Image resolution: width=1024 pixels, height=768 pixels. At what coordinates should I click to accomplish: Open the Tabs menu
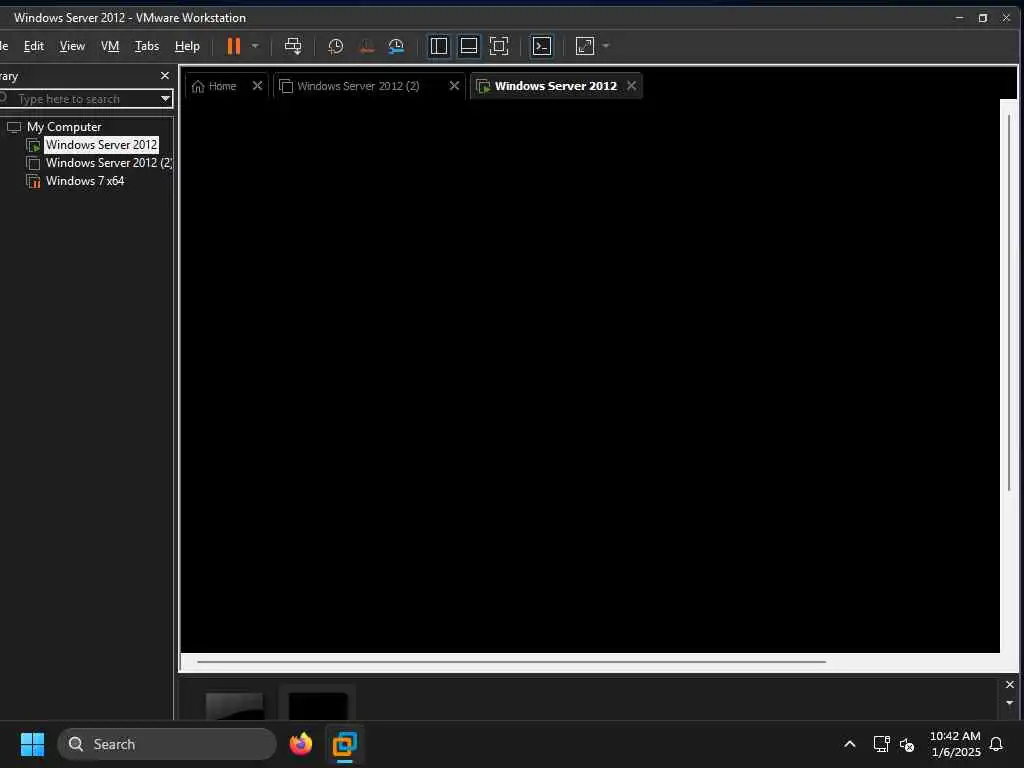pyautogui.click(x=147, y=46)
